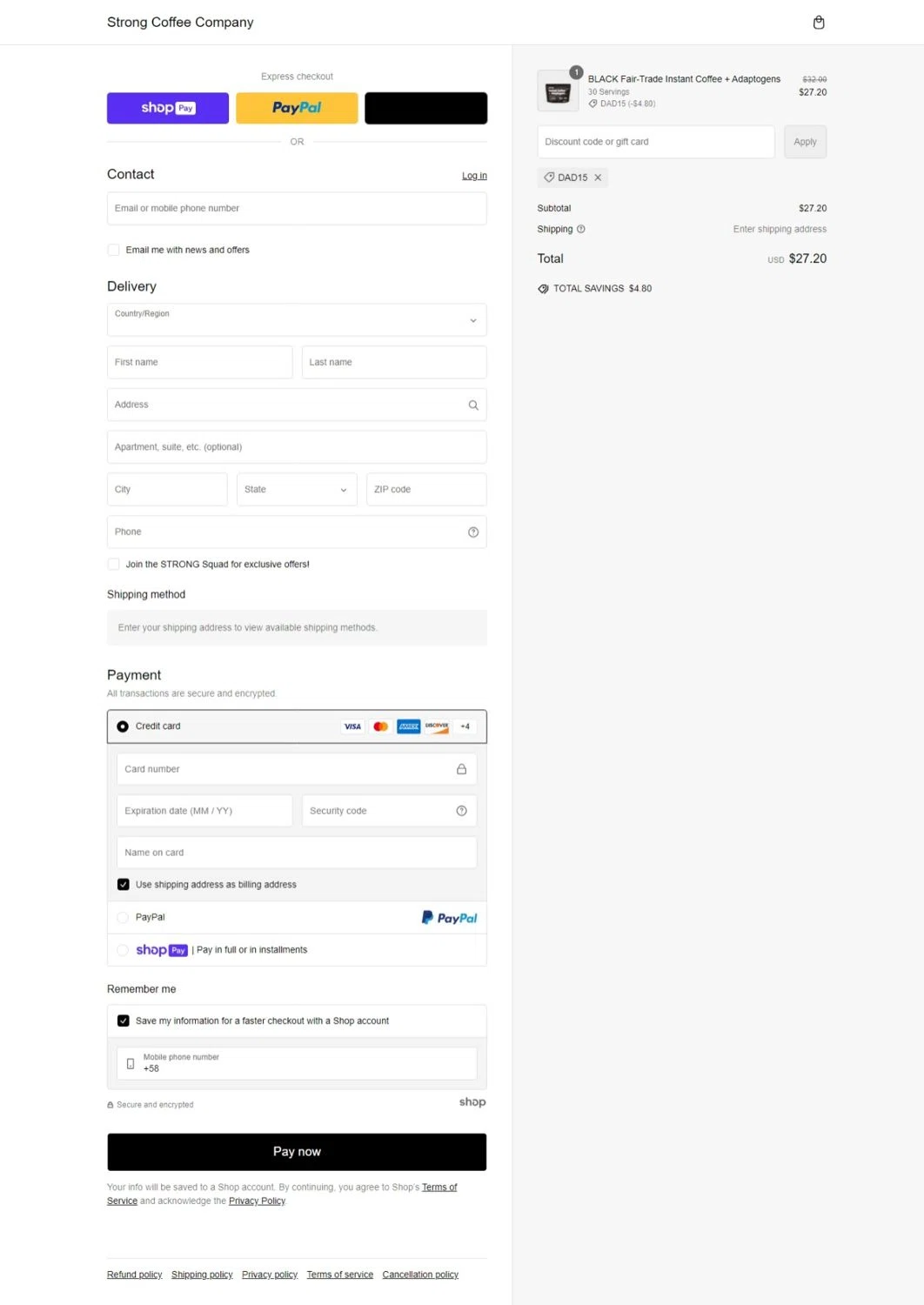This screenshot has height=1305, width=924.
Task: Open the State dropdown
Action: point(296,490)
